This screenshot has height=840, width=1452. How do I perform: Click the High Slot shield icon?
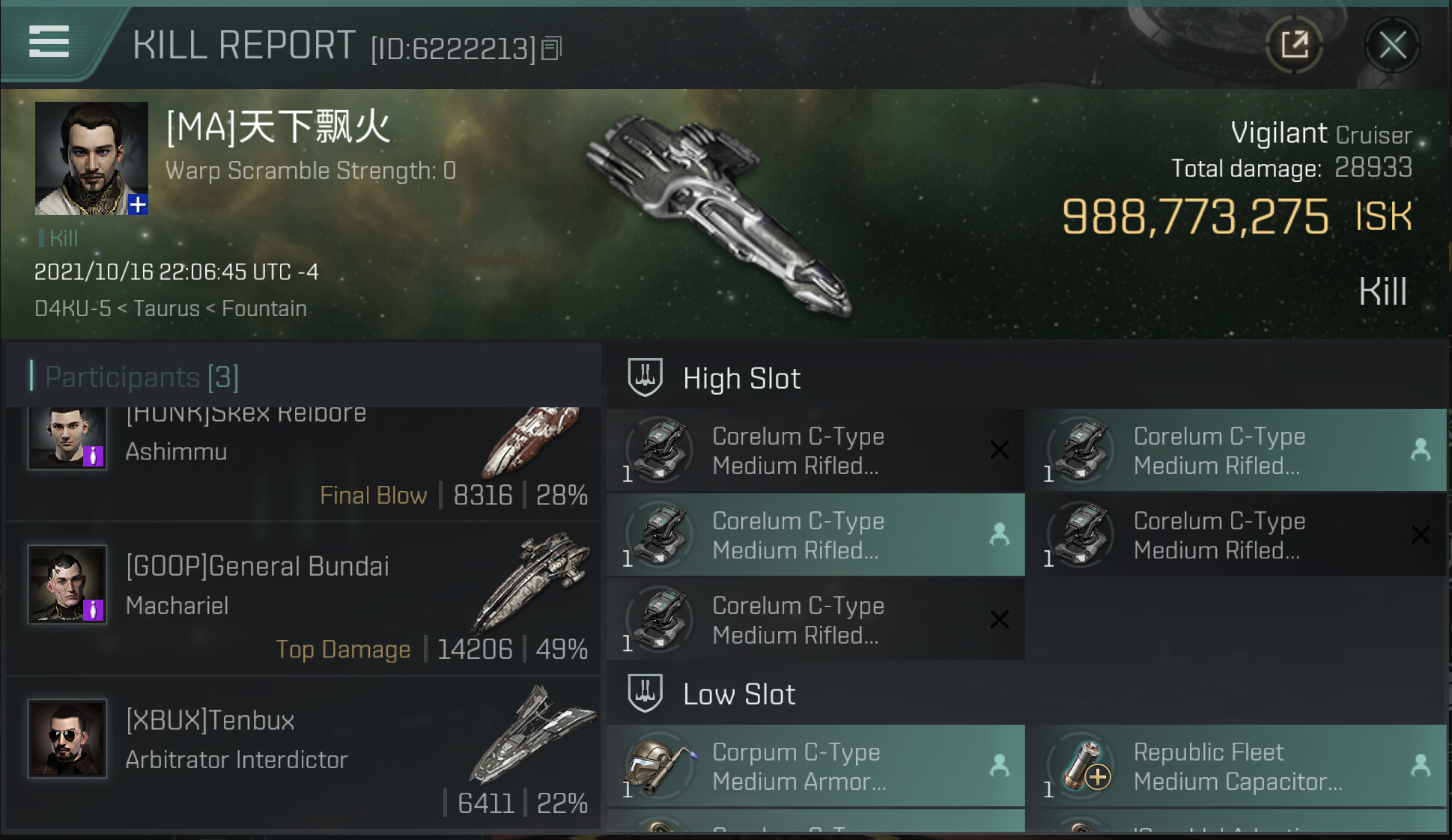(645, 377)
